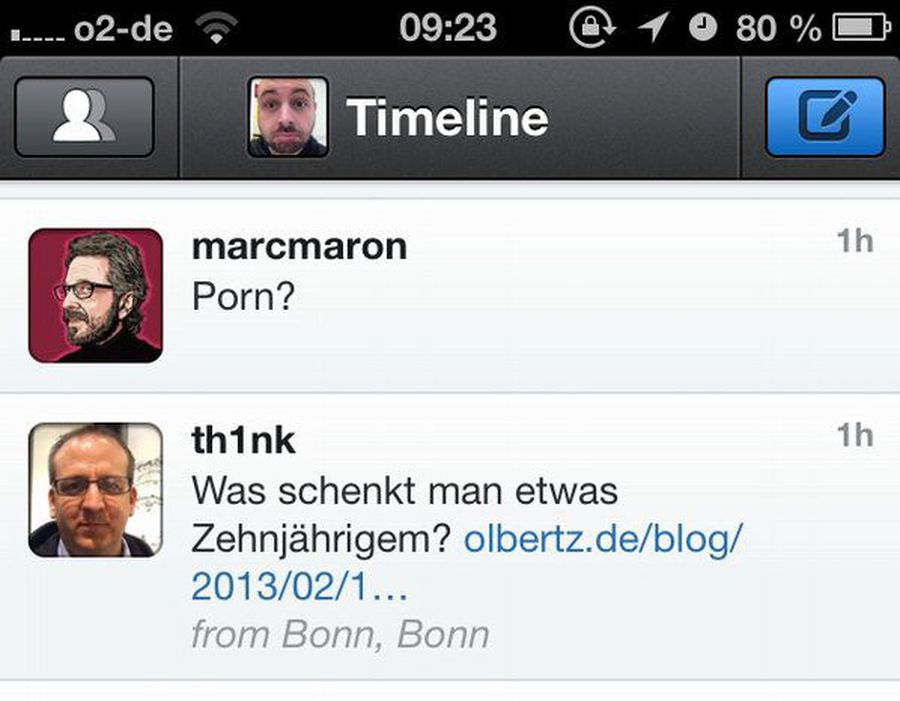
Task: Click the 1h timestamp on th1nk's tweet
Action: 855,435
